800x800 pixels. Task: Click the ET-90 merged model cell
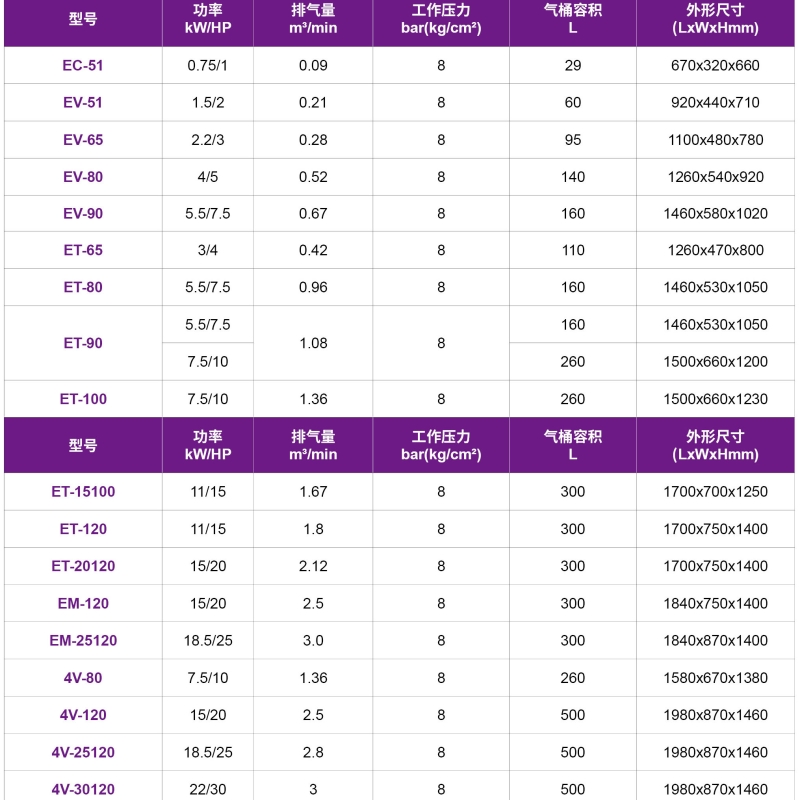[83, 343]
